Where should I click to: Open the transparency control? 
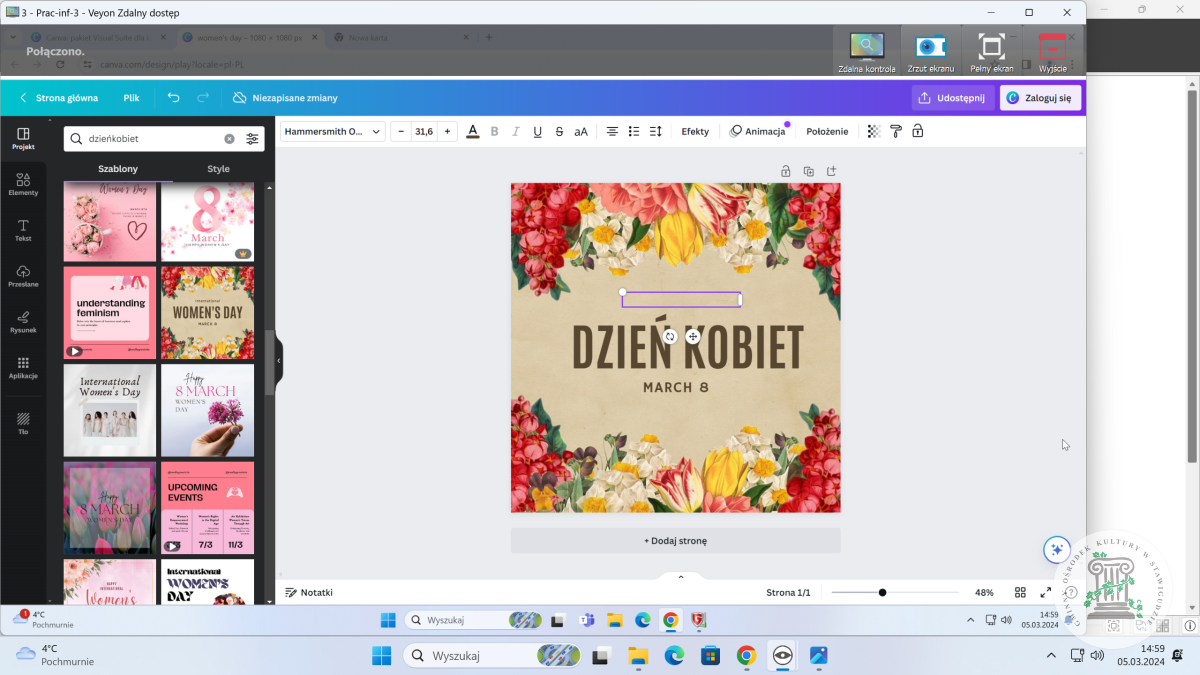[x=874, y=131]
